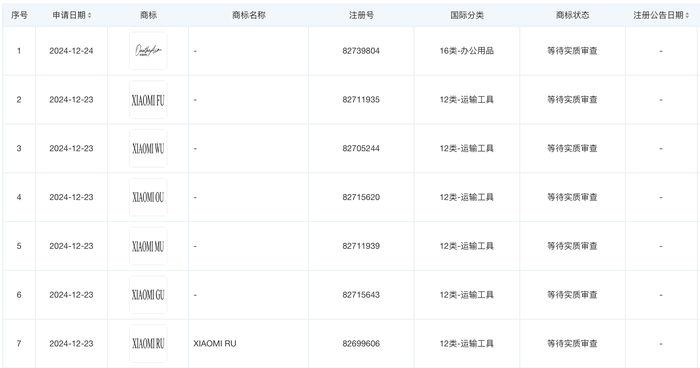Click registration number 82739804
Viewport: 700px width, 368px height.
[361, 51]
